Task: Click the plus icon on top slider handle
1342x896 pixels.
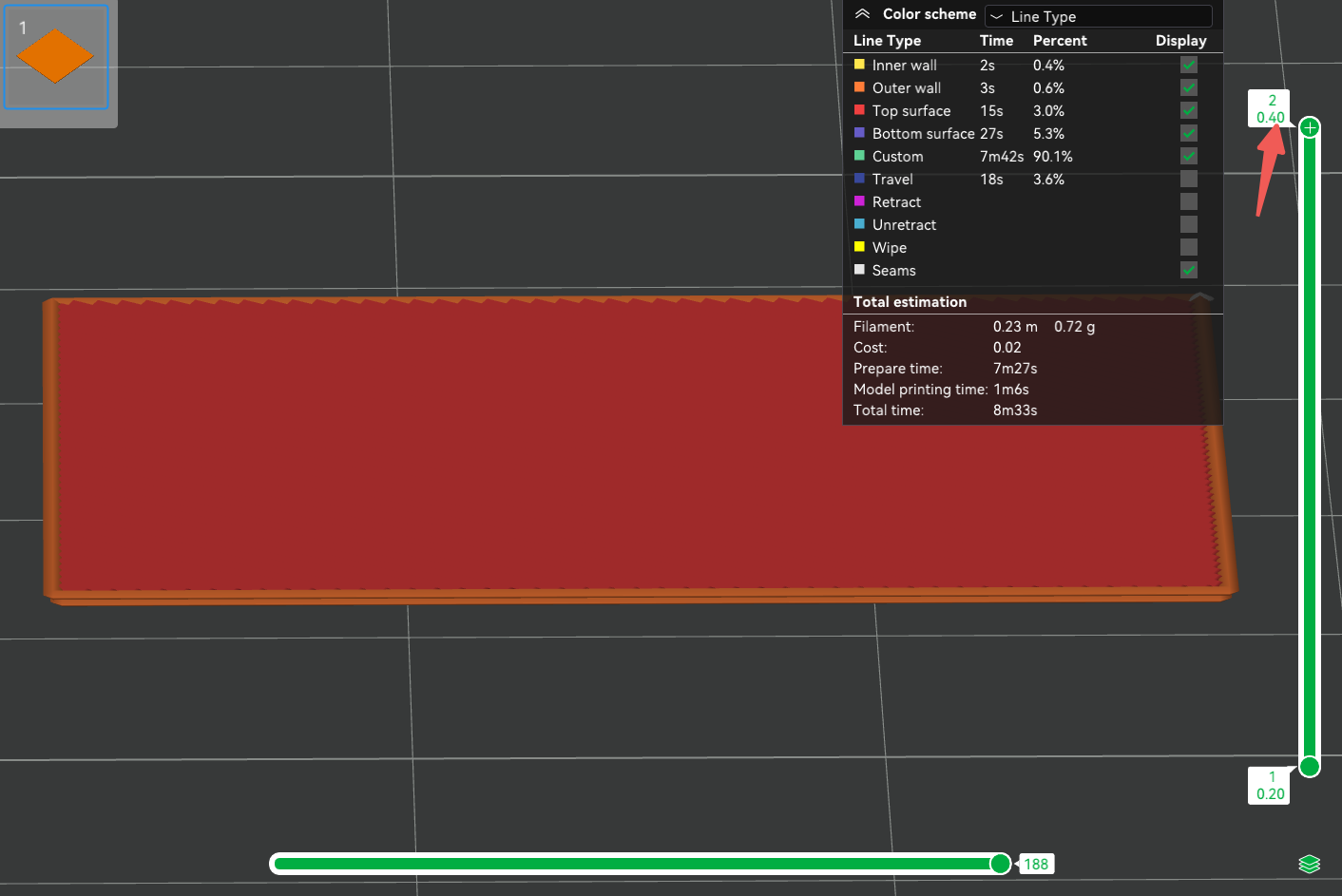Action: tap(1310, 127)
